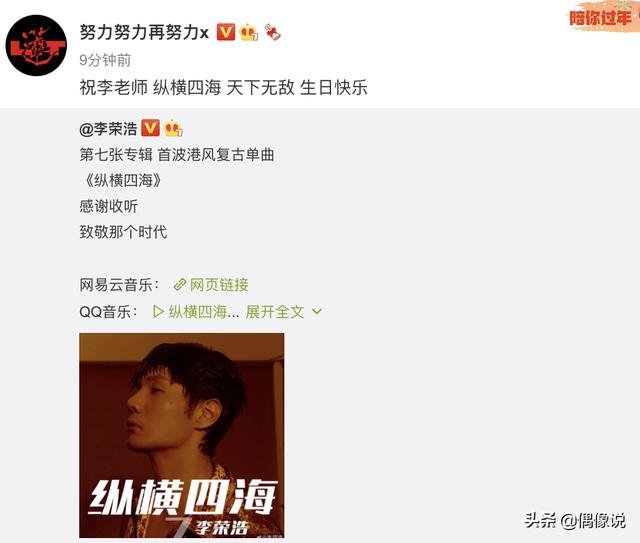Viewport: 640px width, 543px height.
Task: Play the QQ音乐 纵横四海 track via triangle icon
Action: [x=158, y=312]
